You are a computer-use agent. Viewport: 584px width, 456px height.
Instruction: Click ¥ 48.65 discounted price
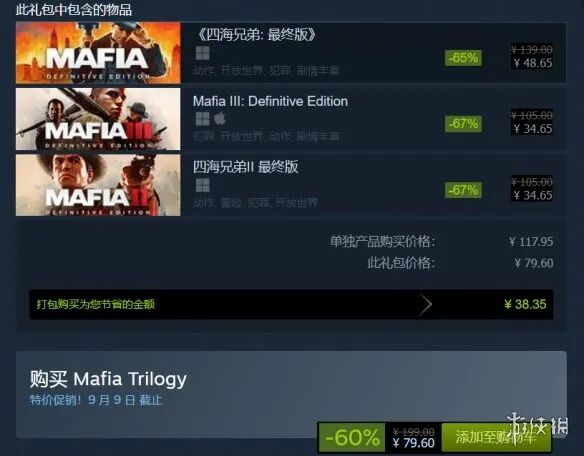tap(533, 63)
